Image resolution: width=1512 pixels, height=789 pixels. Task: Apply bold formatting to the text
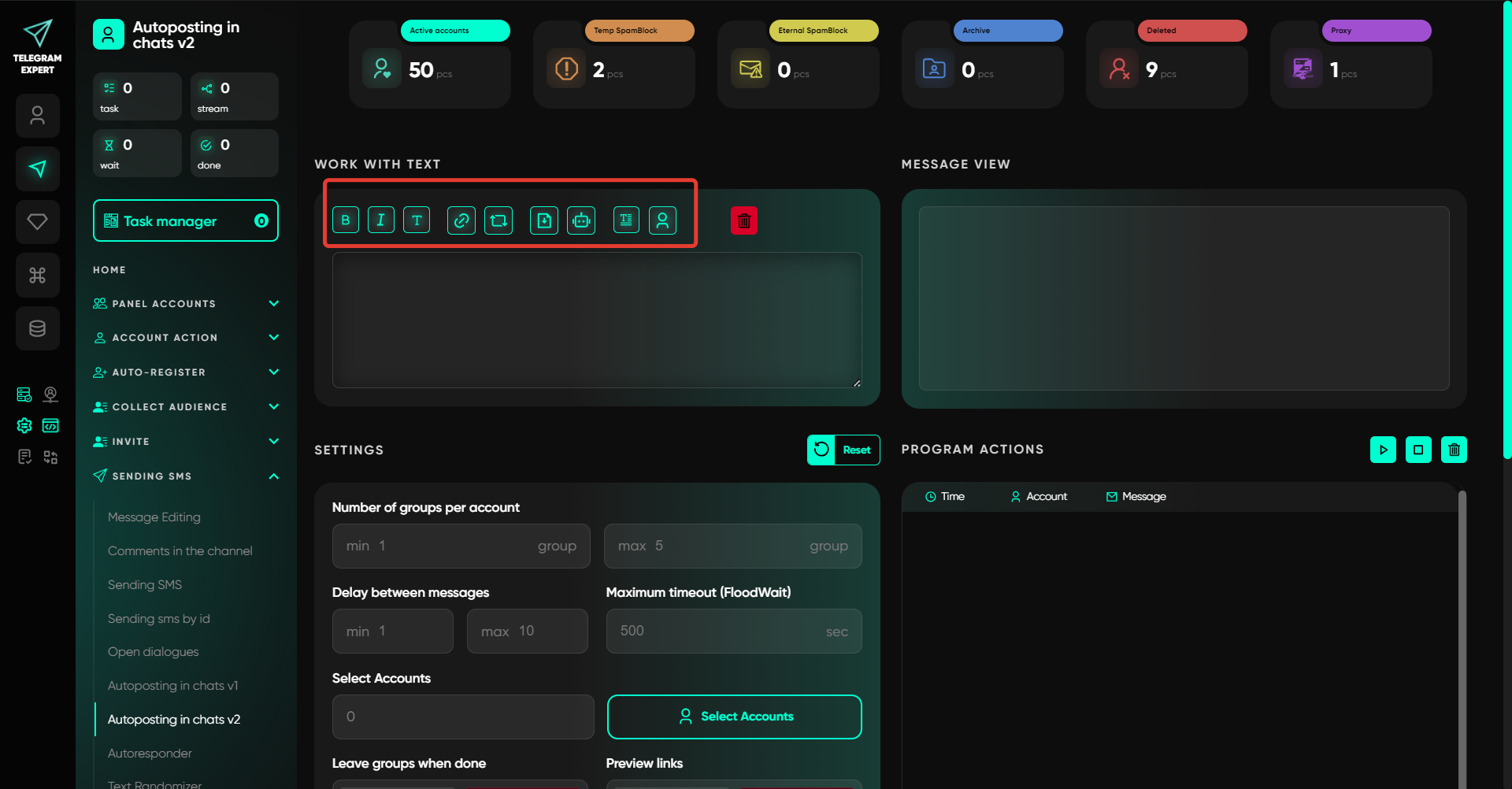coord(346,220)
